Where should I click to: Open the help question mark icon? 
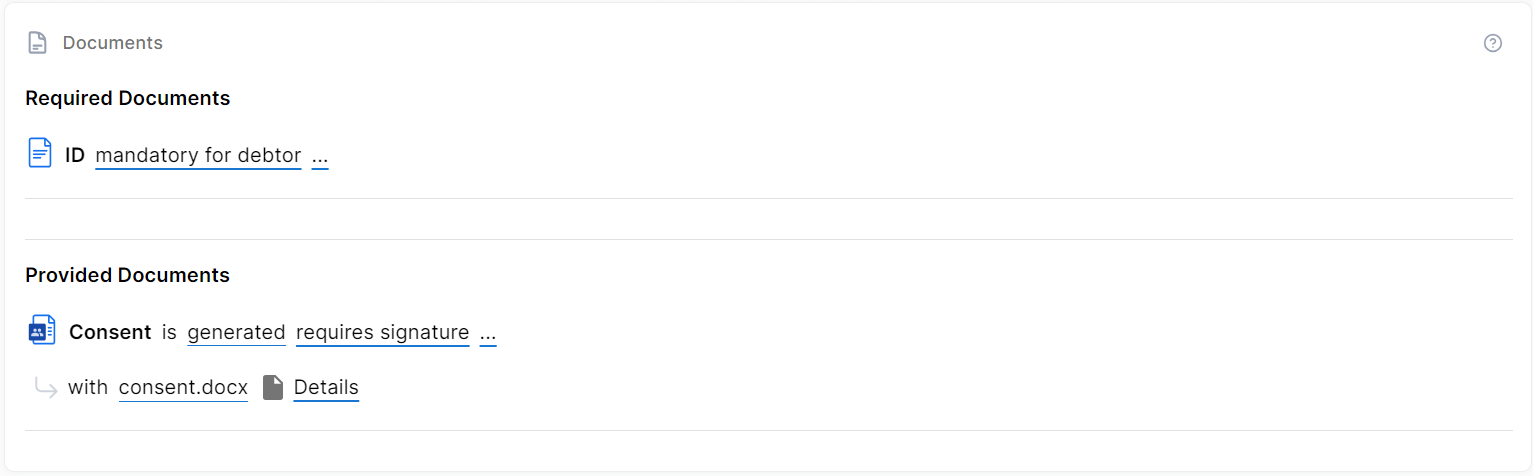click(x=1492, y=43)
